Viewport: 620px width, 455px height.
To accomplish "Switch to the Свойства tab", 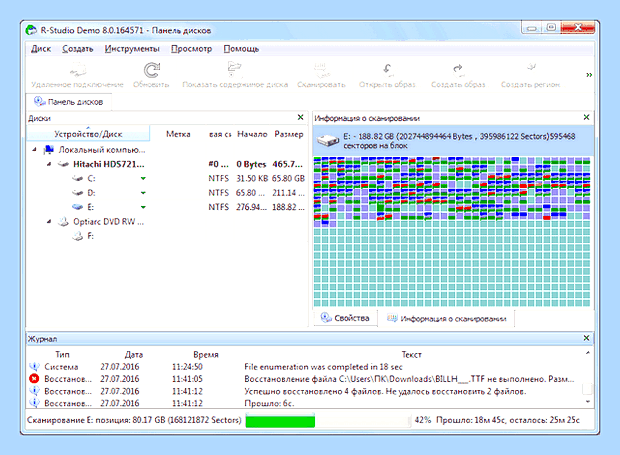I will point(345,318).
